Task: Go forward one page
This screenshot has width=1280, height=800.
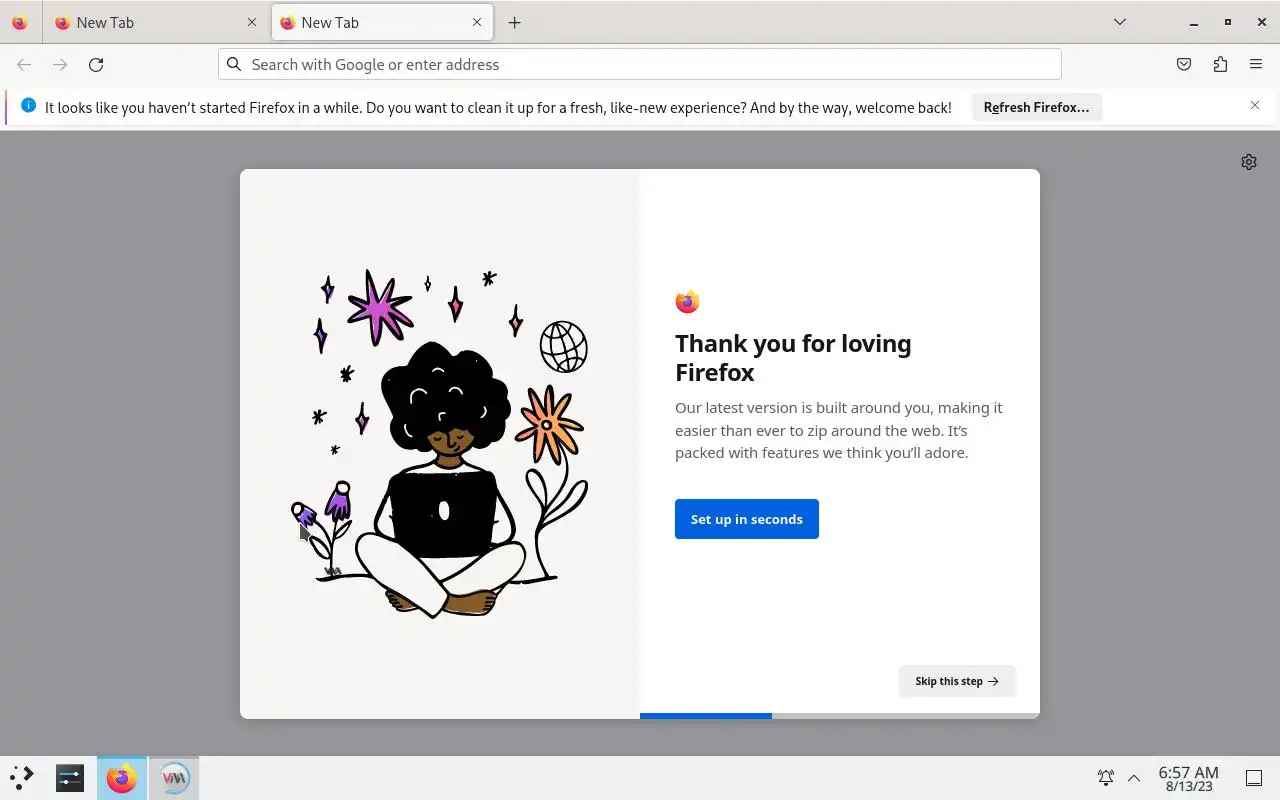Action: [x=60, y=64]
